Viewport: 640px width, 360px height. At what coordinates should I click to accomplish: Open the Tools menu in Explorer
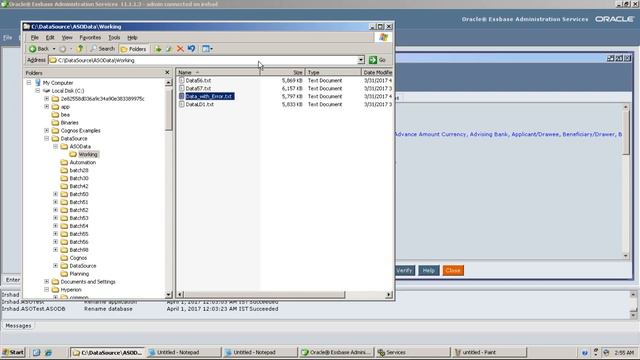click(114, 38)
